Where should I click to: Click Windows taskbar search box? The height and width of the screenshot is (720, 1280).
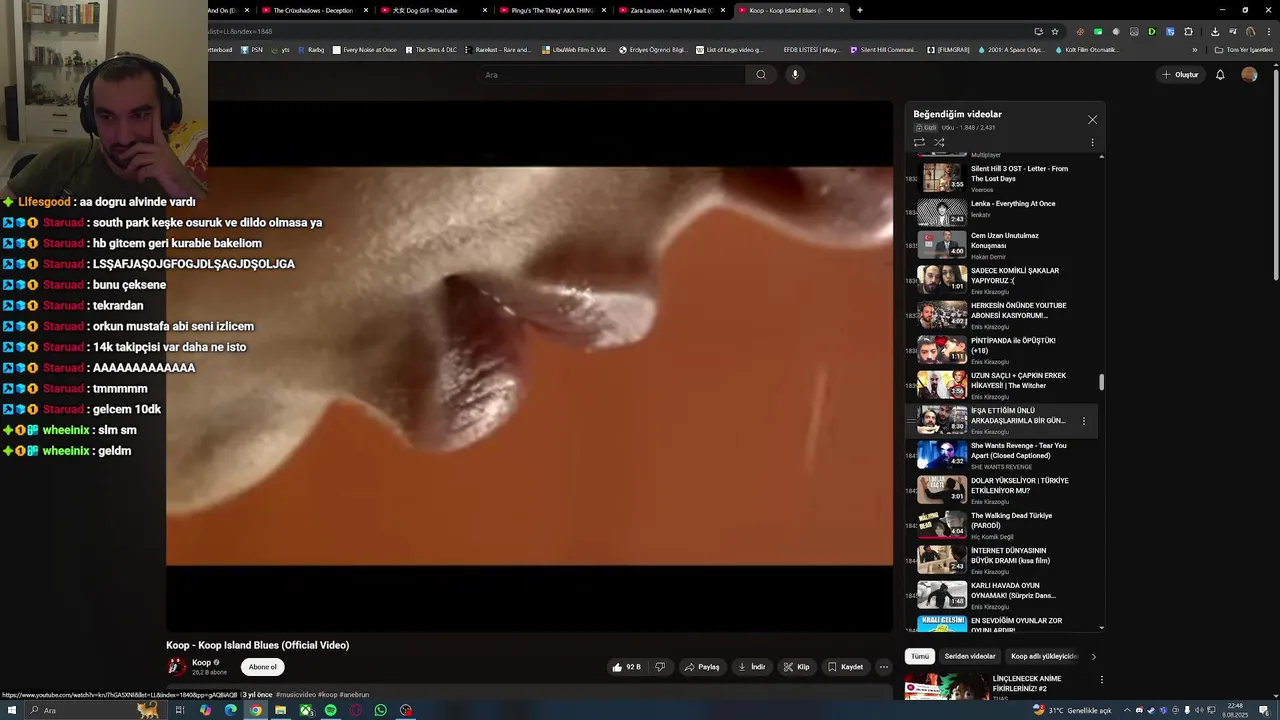click(x=95, y=710)
